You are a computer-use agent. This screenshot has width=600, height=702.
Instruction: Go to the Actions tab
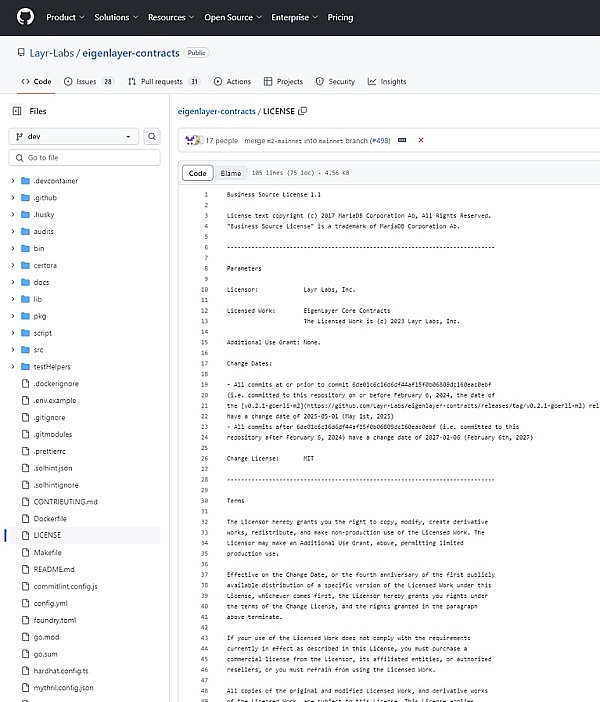[231, 81]
